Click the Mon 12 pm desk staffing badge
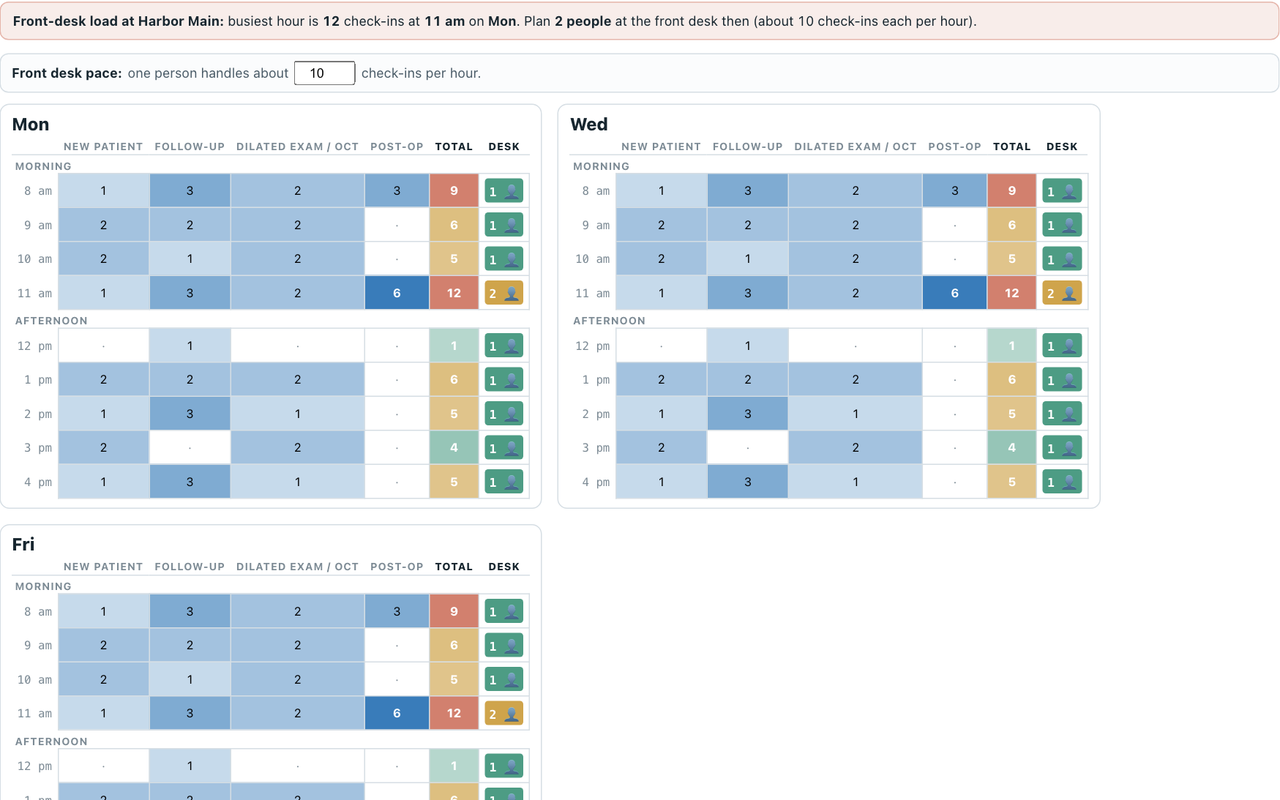 504,346
